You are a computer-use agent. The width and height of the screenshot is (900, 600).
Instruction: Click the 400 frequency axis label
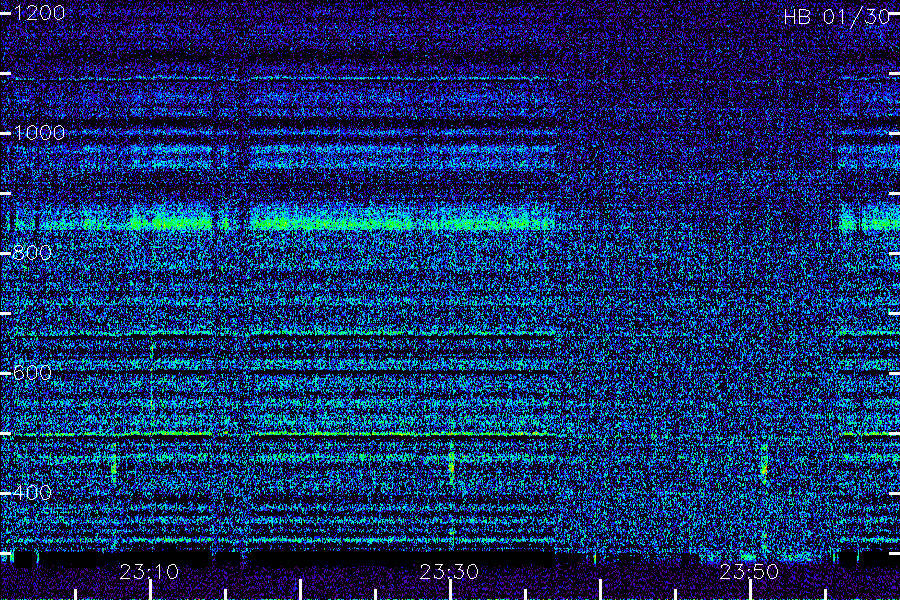(32, 493)
